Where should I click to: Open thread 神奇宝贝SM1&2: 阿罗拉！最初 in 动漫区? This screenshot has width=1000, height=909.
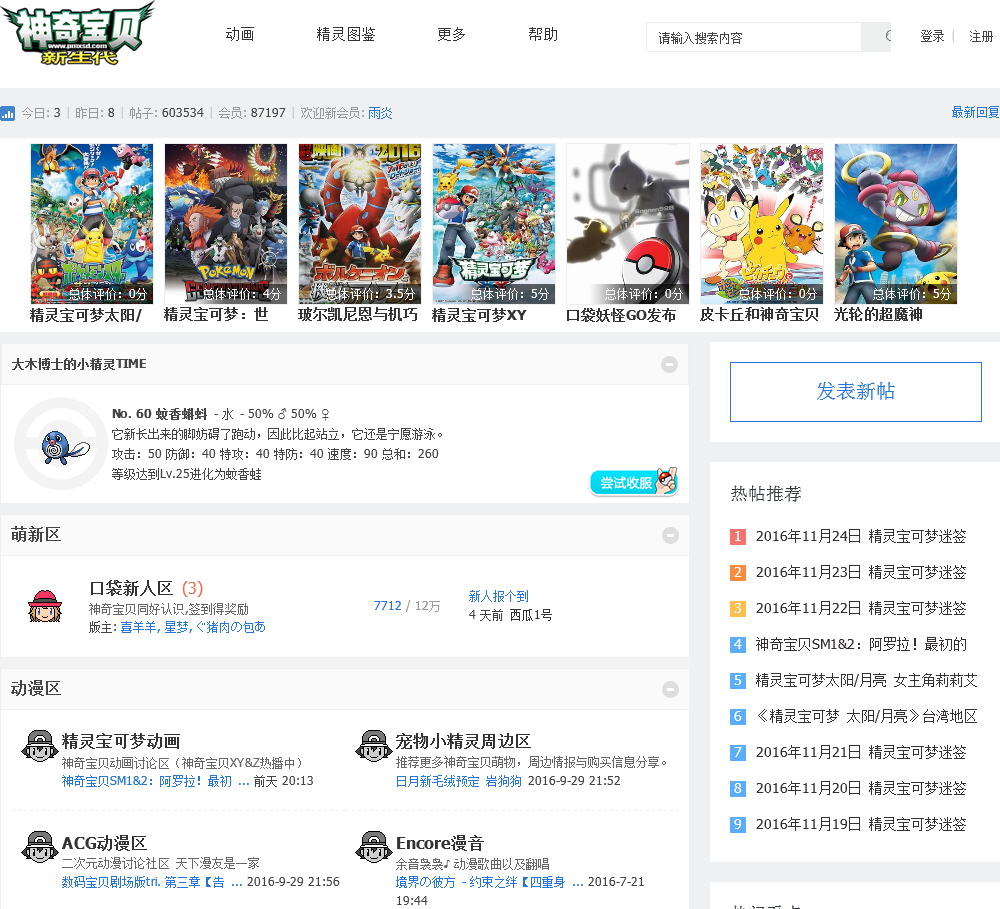(155, 781)
